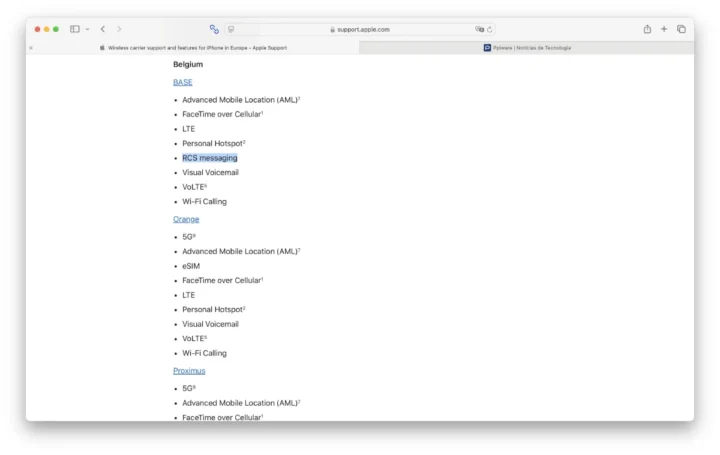Click the 5G entry under Proximus
Image resolution: width=720 pixels, height=455 pixels.
click(189, 388)
